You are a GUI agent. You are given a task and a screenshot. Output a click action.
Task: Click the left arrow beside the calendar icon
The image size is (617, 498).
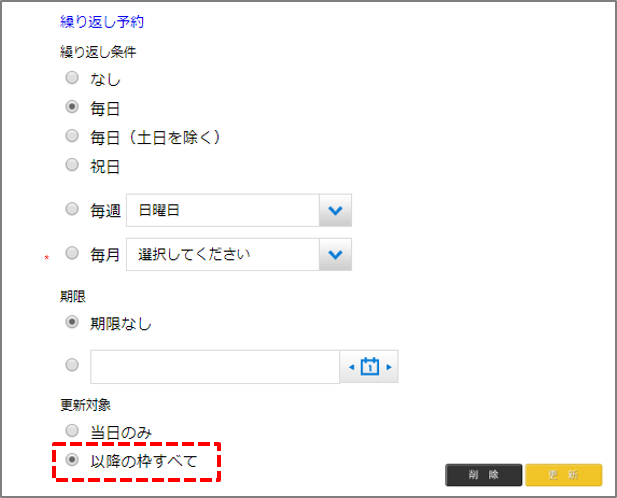coord(351,367)
